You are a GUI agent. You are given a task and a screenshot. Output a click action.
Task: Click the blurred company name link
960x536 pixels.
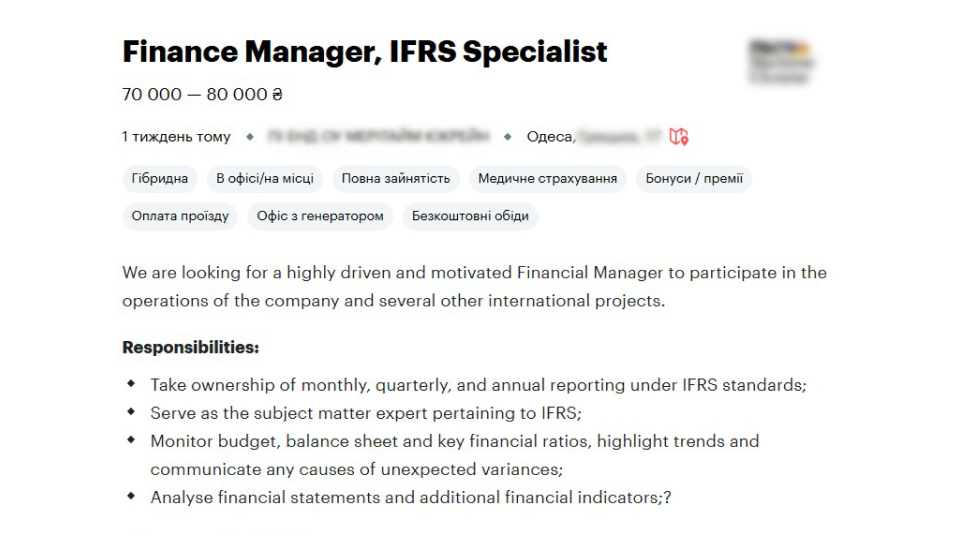pyautogui.click(x=377, y=136)
